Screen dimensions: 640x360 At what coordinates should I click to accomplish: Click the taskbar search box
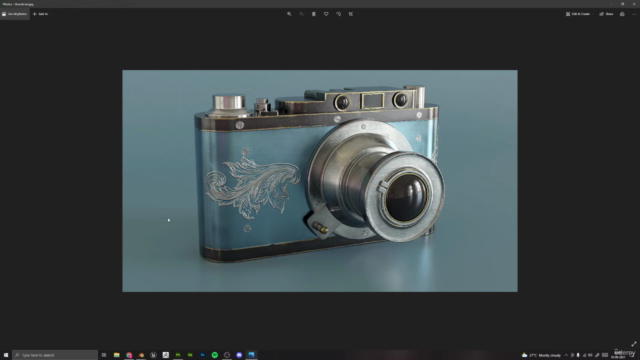coord(55,355)
